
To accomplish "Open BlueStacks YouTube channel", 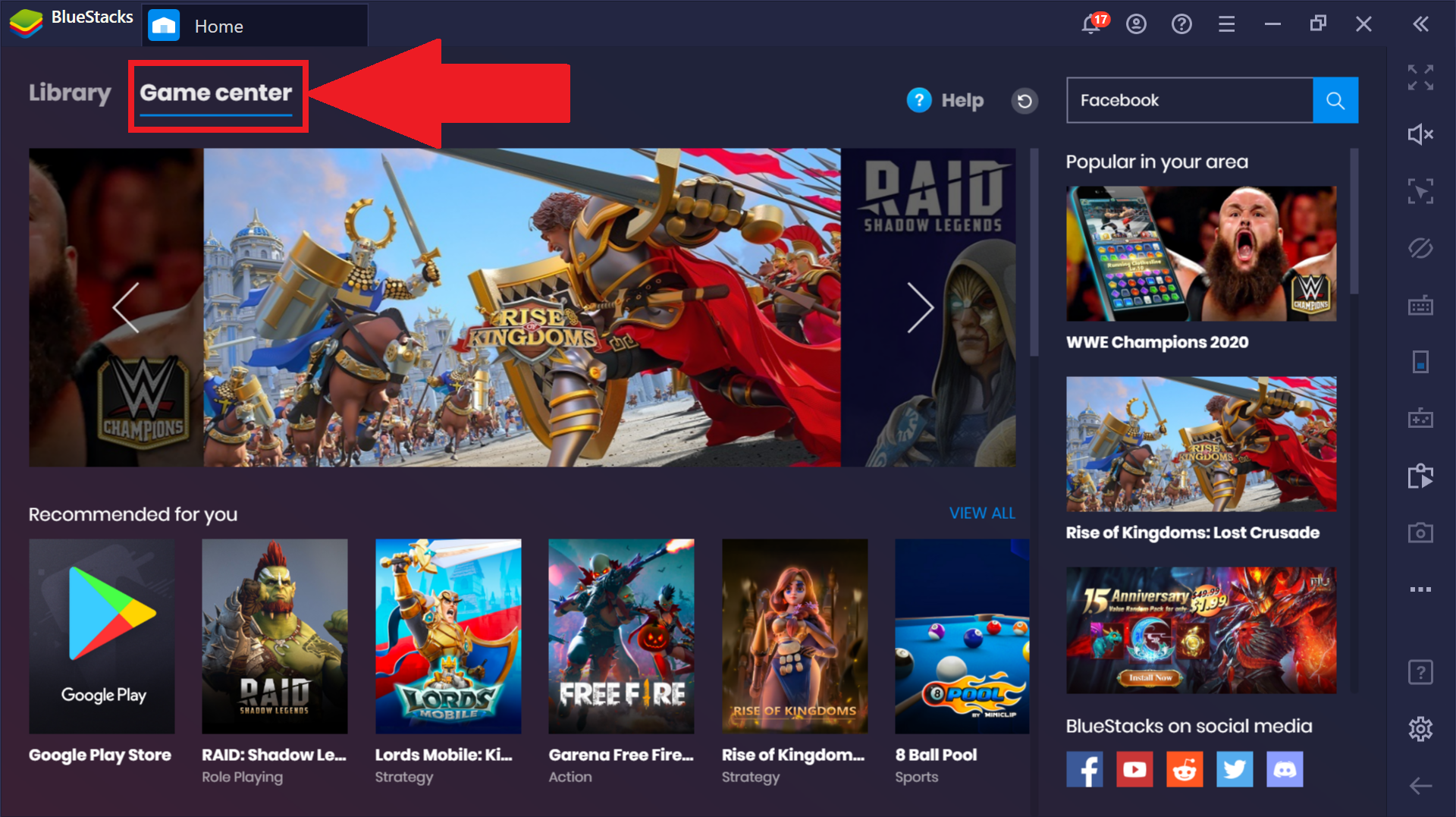I will pyautogui.click(x=1134, y=769).
